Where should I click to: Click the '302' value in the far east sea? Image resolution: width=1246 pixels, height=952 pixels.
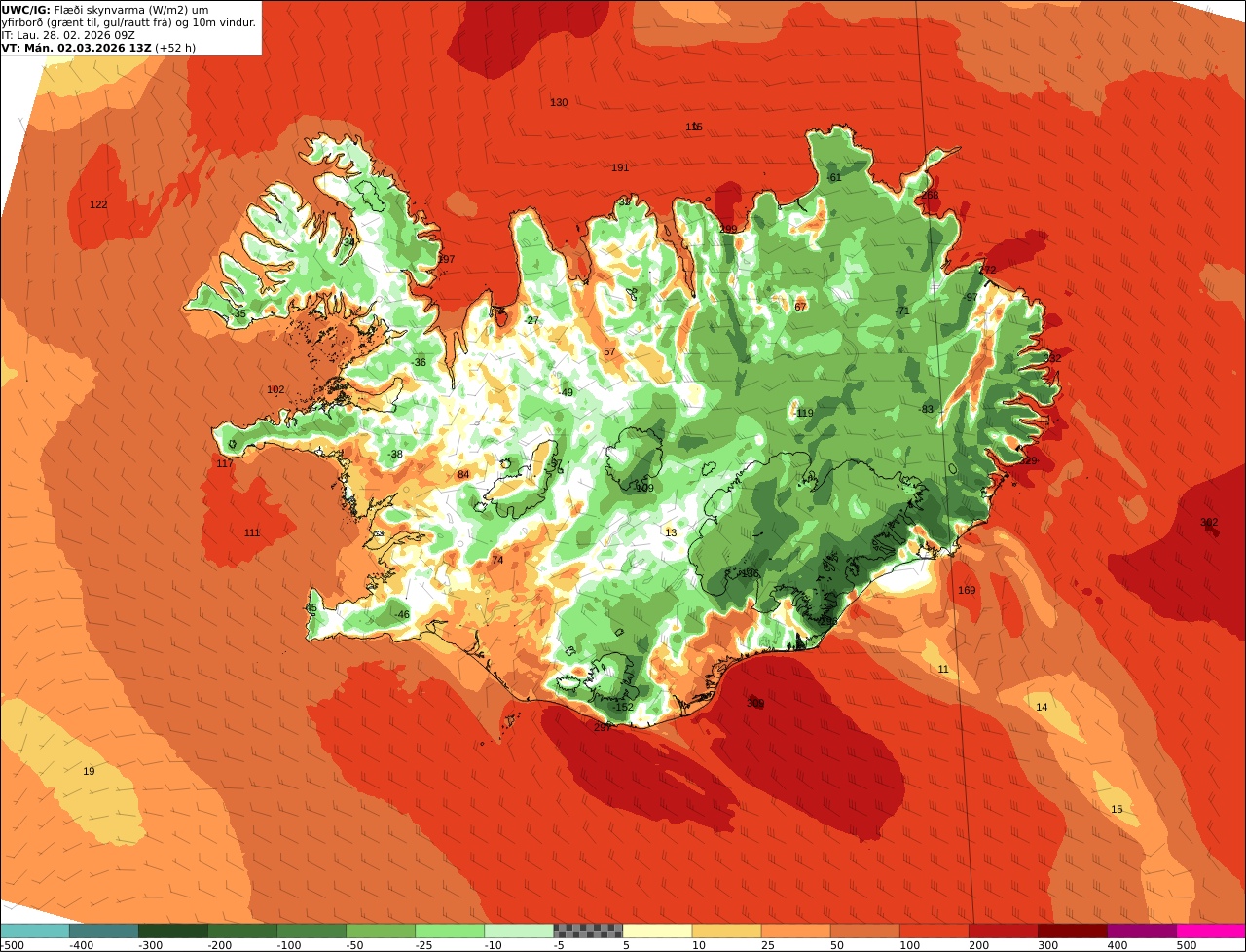point(1209,523)
